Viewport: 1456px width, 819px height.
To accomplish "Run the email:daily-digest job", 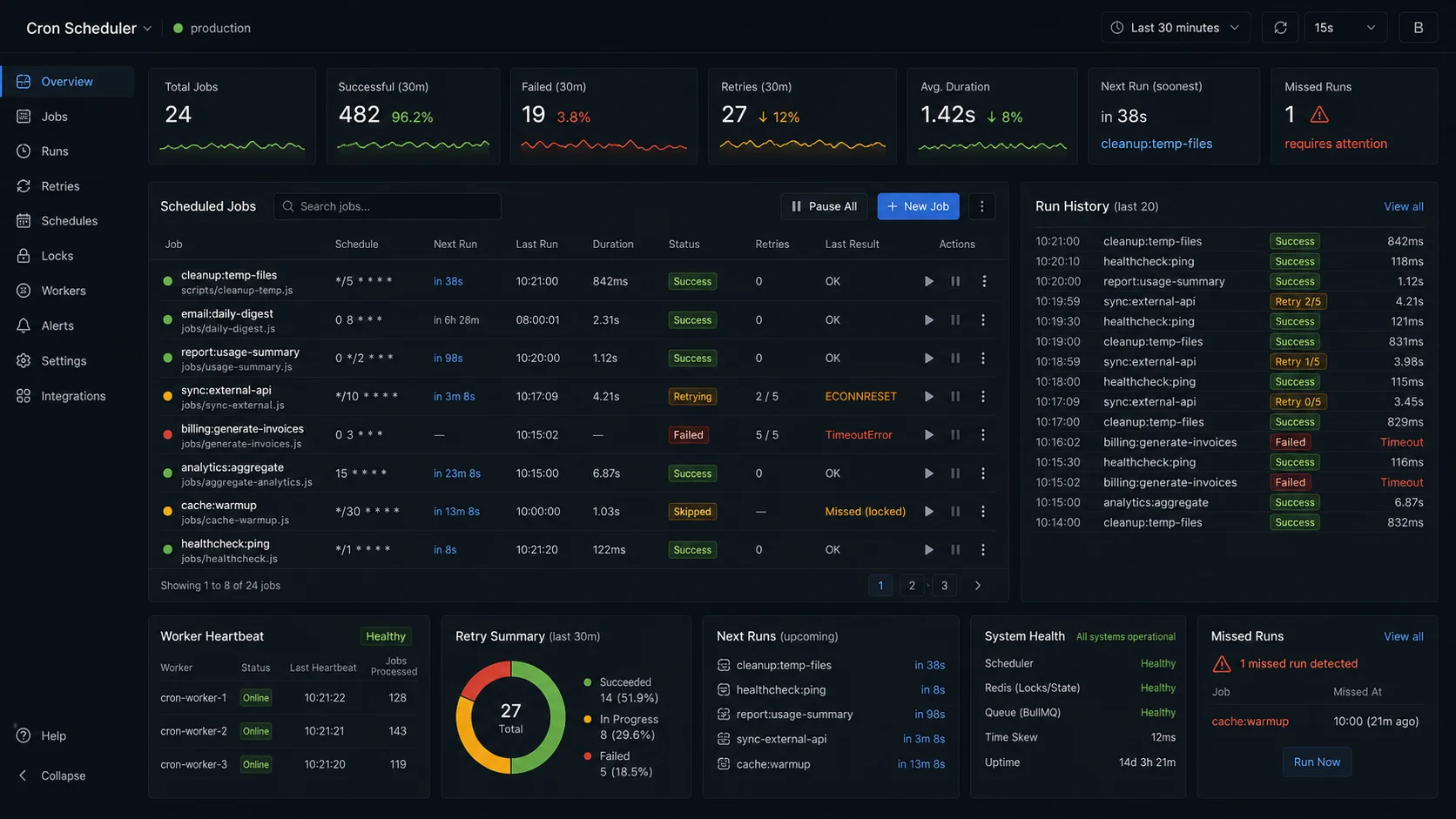I will click(x=928, y=320).
